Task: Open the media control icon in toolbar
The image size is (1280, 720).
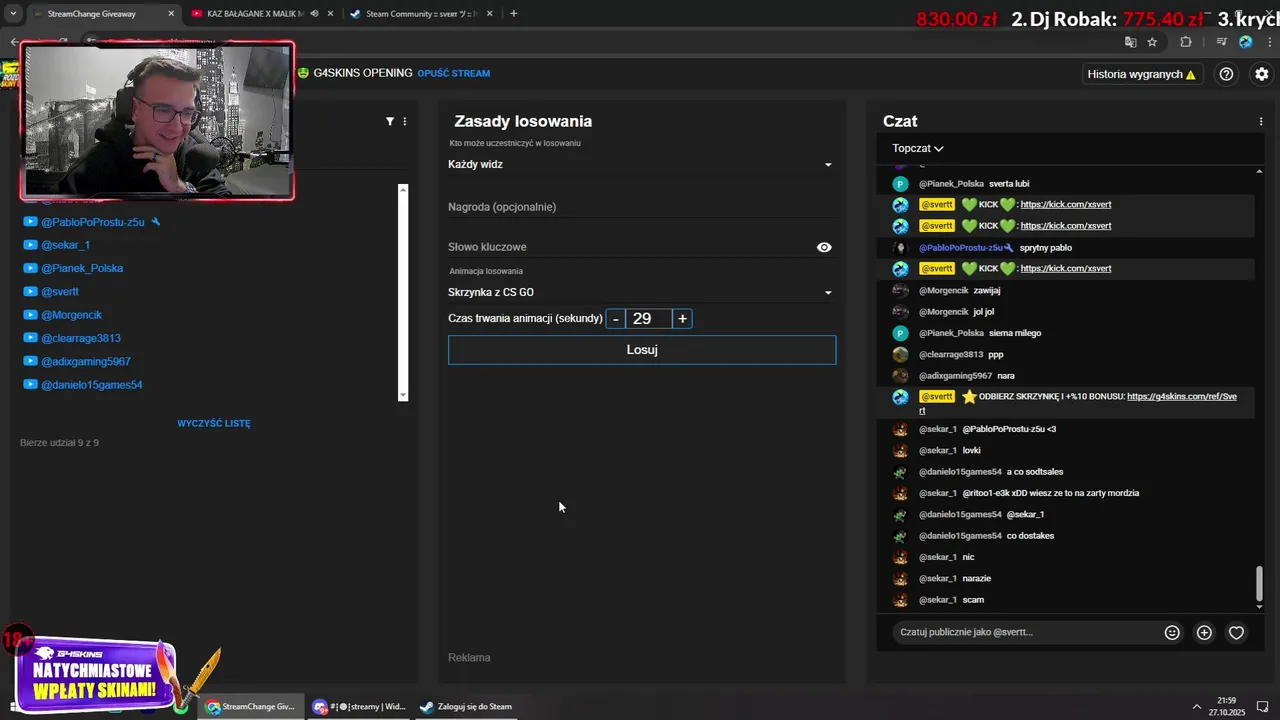Action: (1222, 42)
